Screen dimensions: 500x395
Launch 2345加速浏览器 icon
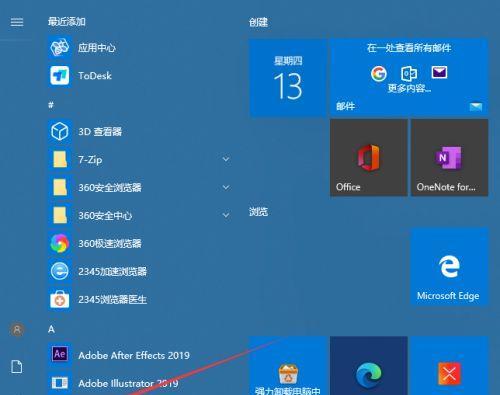60,271
